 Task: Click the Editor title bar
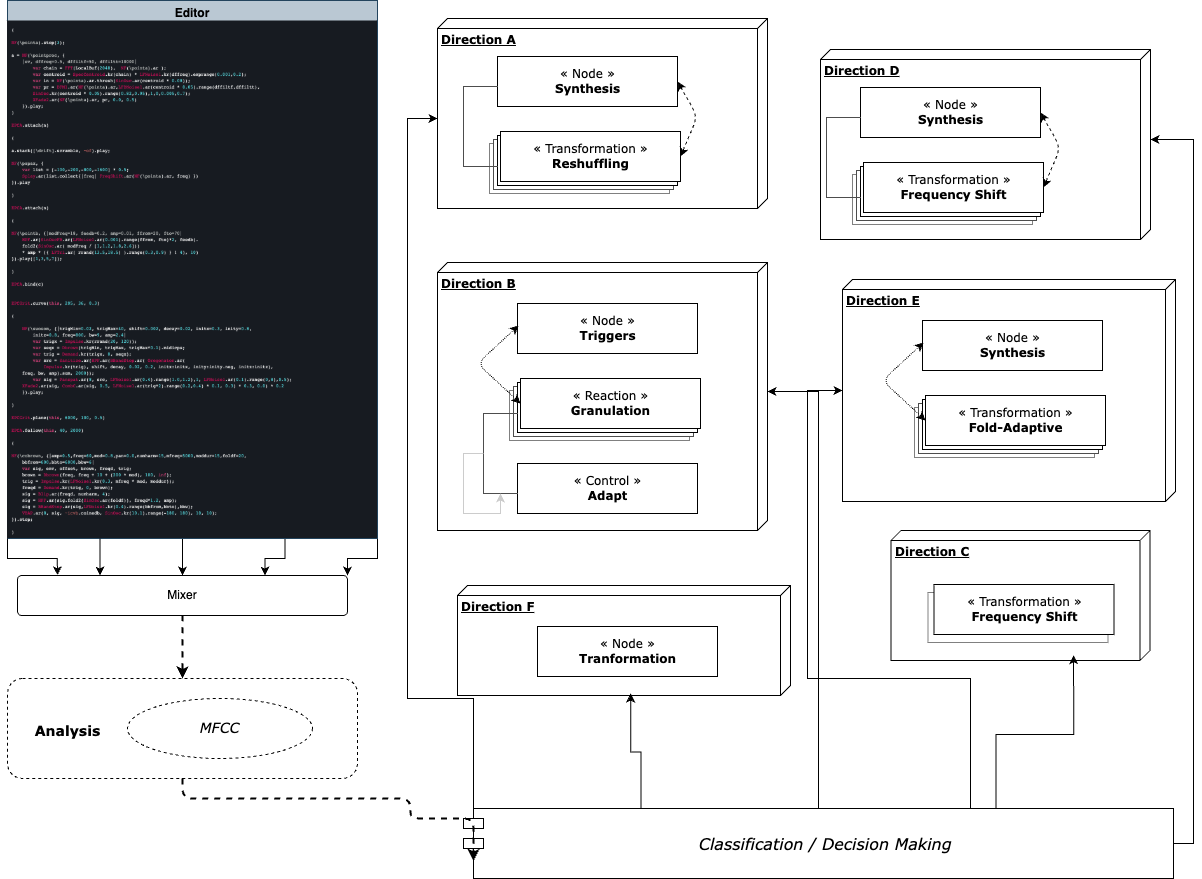(189, 11)
